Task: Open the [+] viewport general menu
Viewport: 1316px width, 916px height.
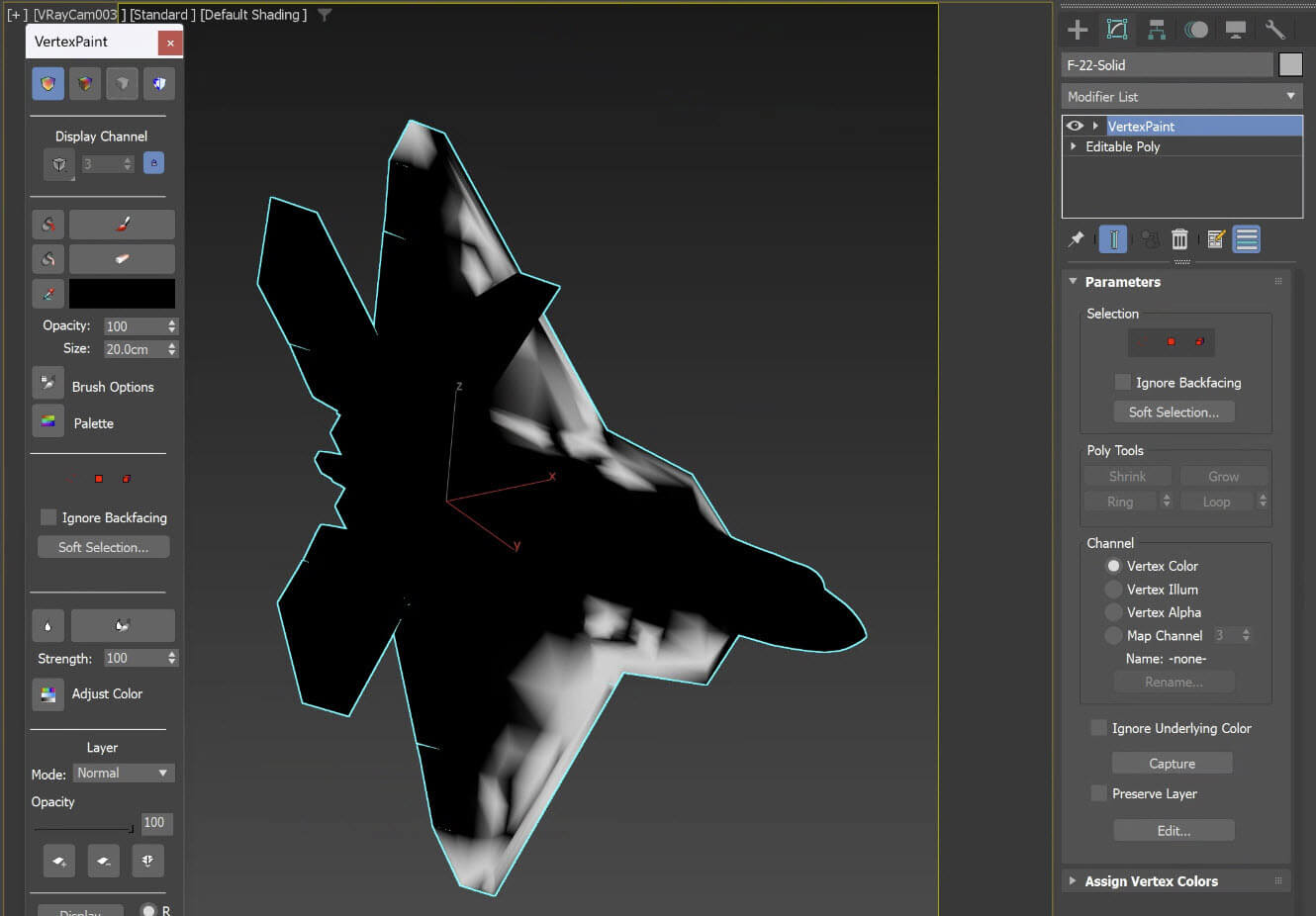Action: 17,15
